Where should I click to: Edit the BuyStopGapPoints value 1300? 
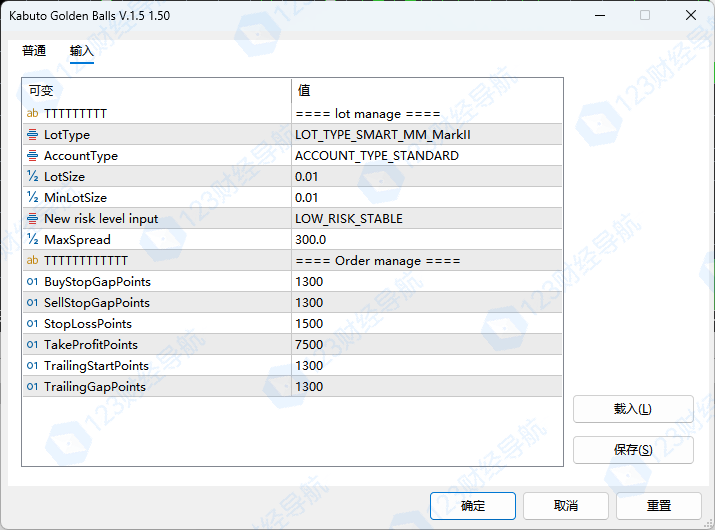[426, 281]
